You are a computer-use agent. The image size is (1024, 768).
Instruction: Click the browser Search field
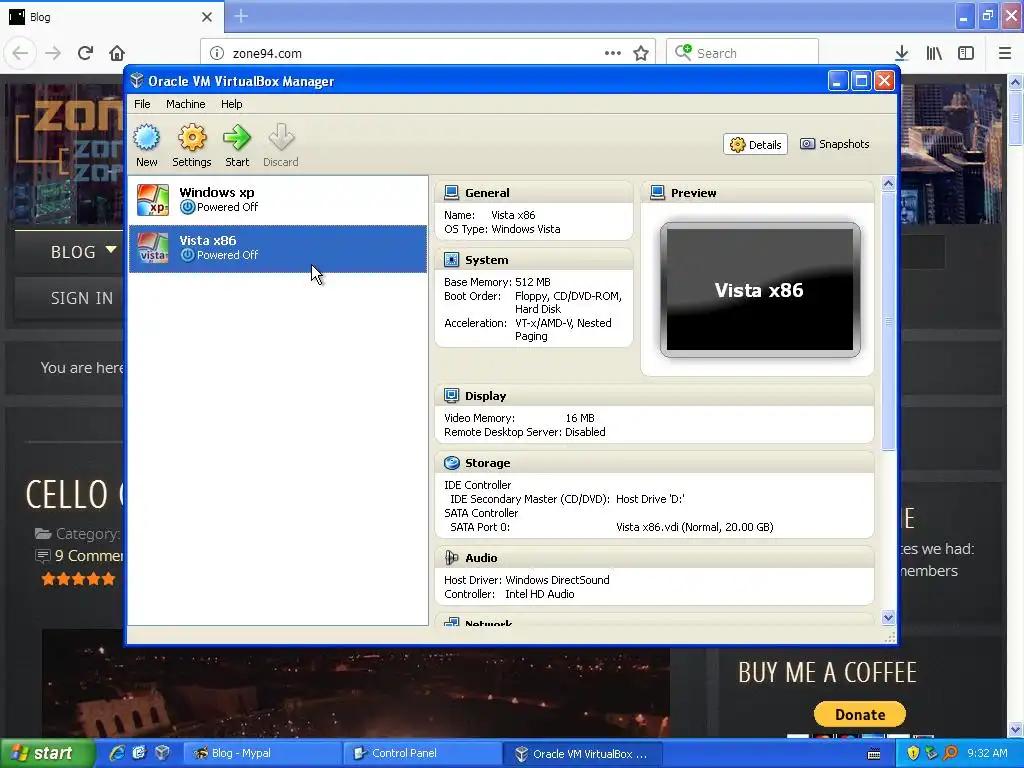point(742,53)
